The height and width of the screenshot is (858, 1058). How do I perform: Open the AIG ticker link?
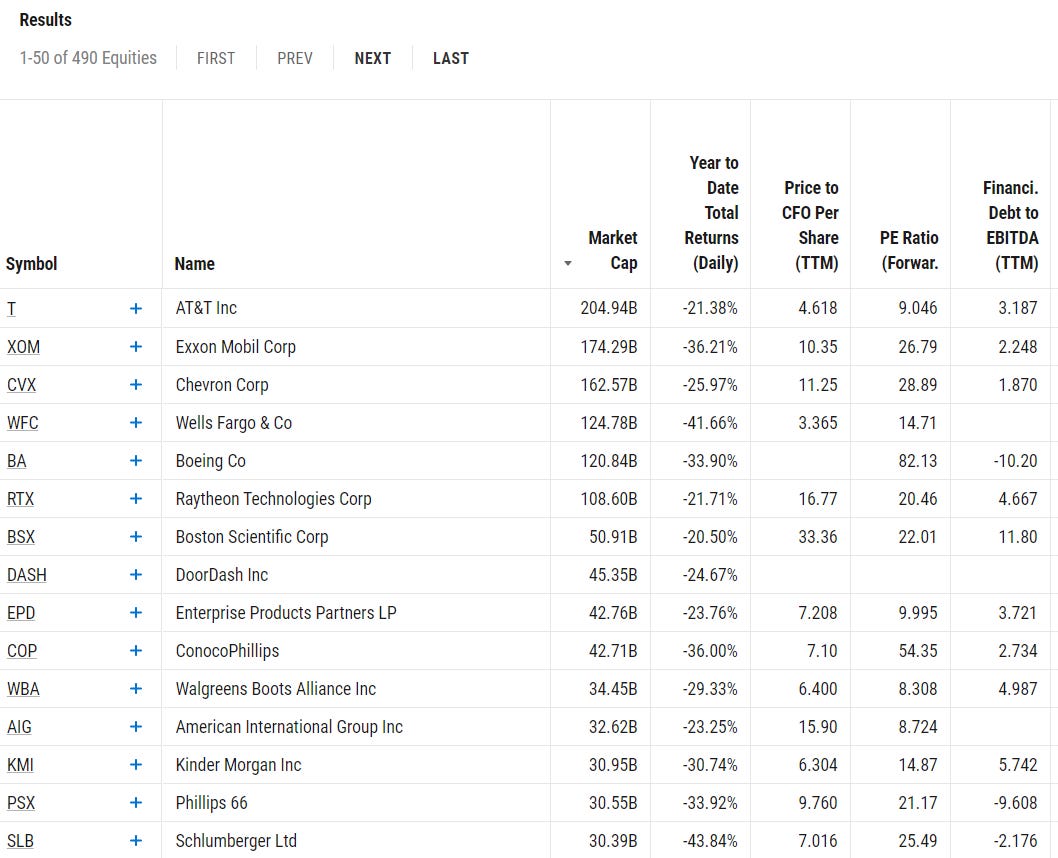click(20, 726)
